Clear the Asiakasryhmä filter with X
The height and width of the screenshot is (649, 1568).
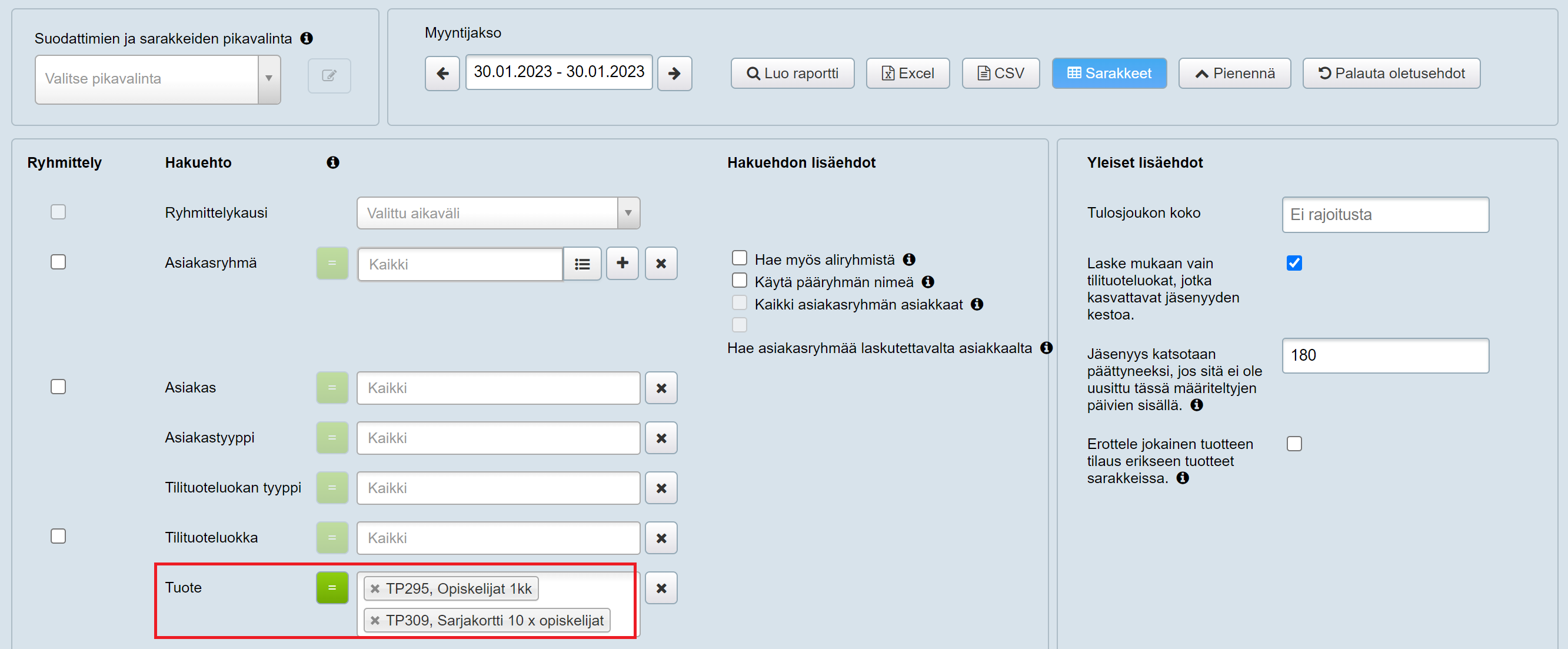point(660,264)
